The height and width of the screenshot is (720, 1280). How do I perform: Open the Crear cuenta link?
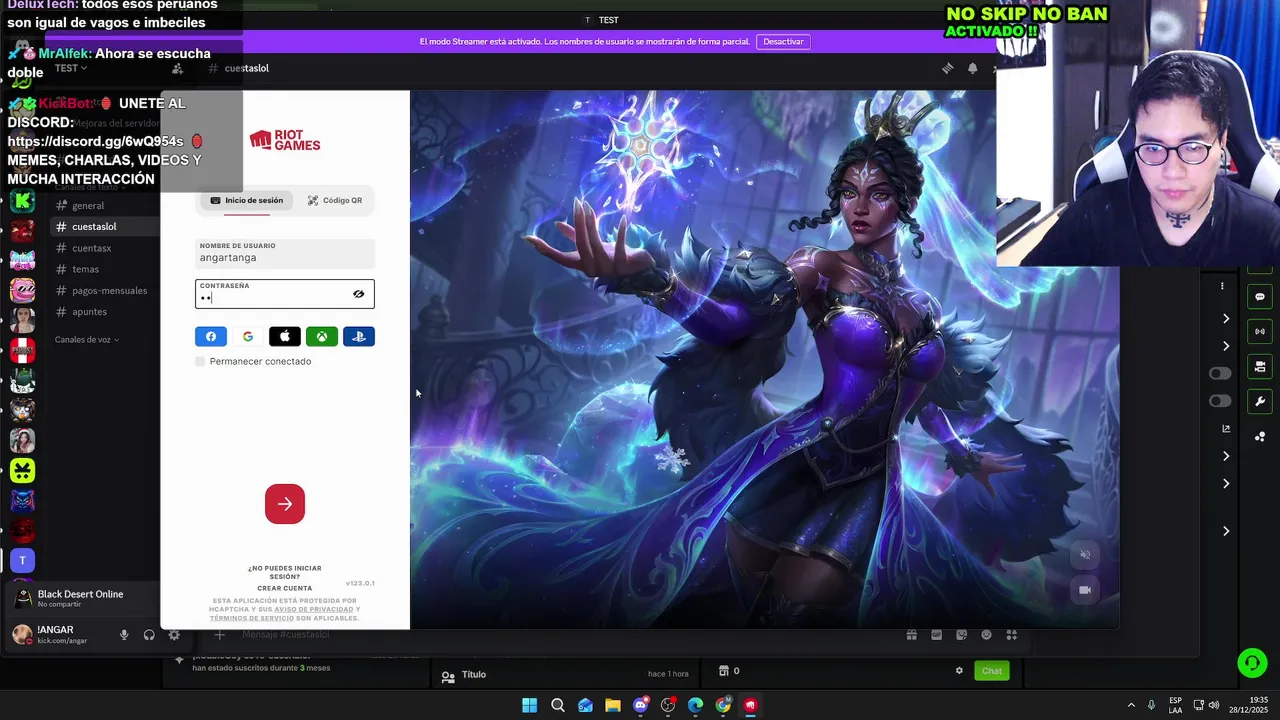point(285,588)
